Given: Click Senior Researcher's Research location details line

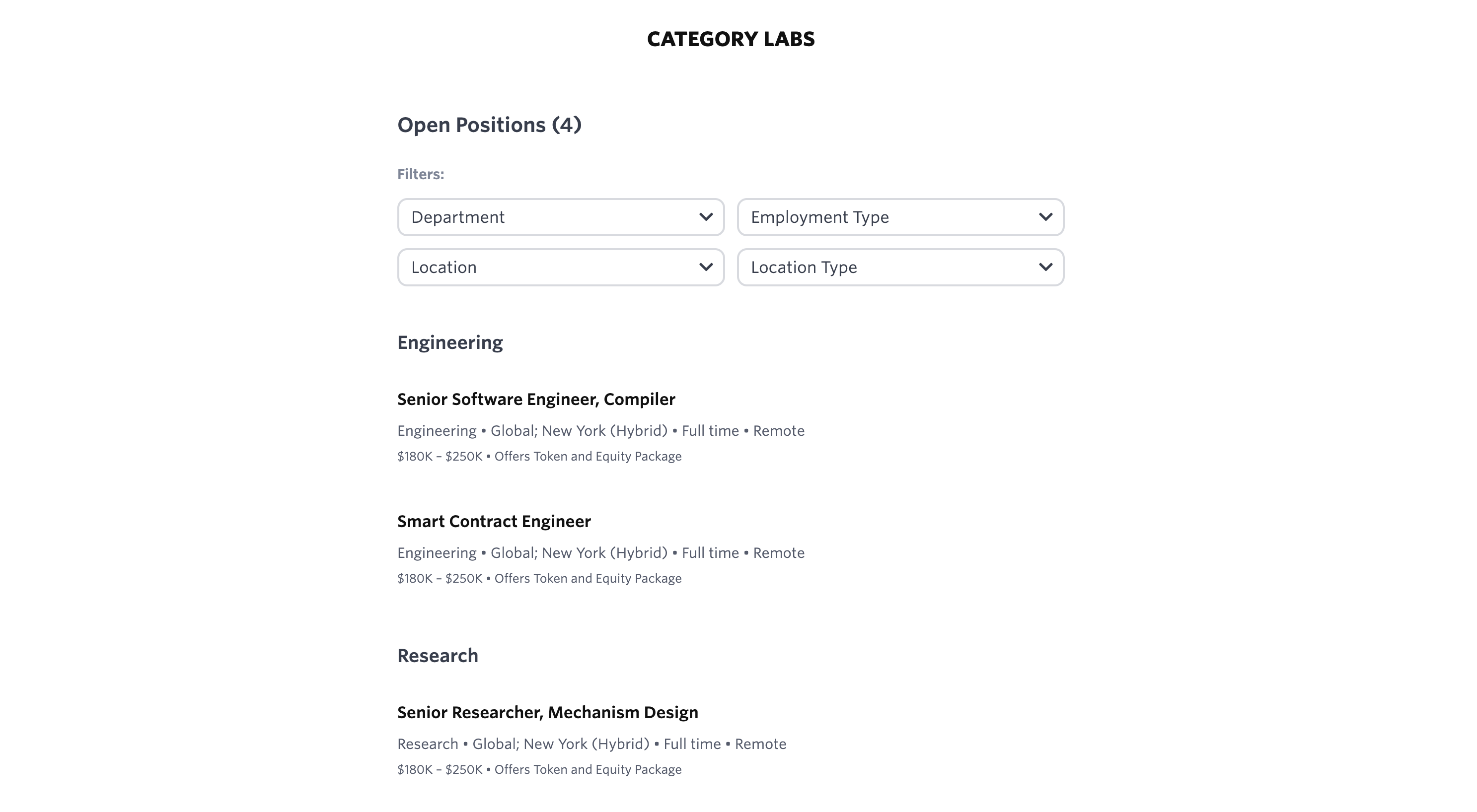Looking at the screenshot, I should pyautogui.click(x=591, y=744).
